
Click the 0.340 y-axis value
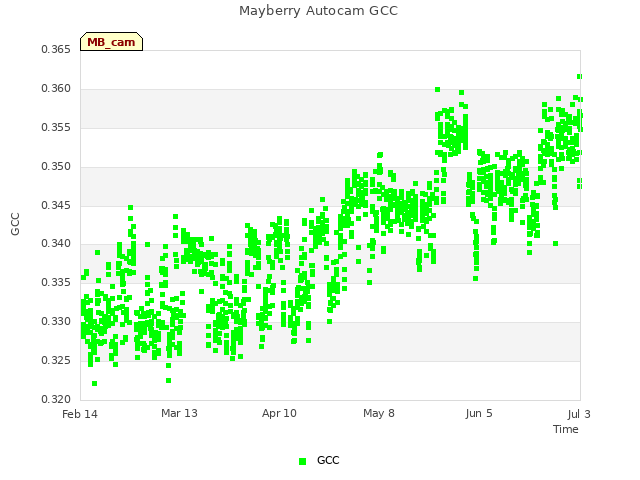(56, 244)
